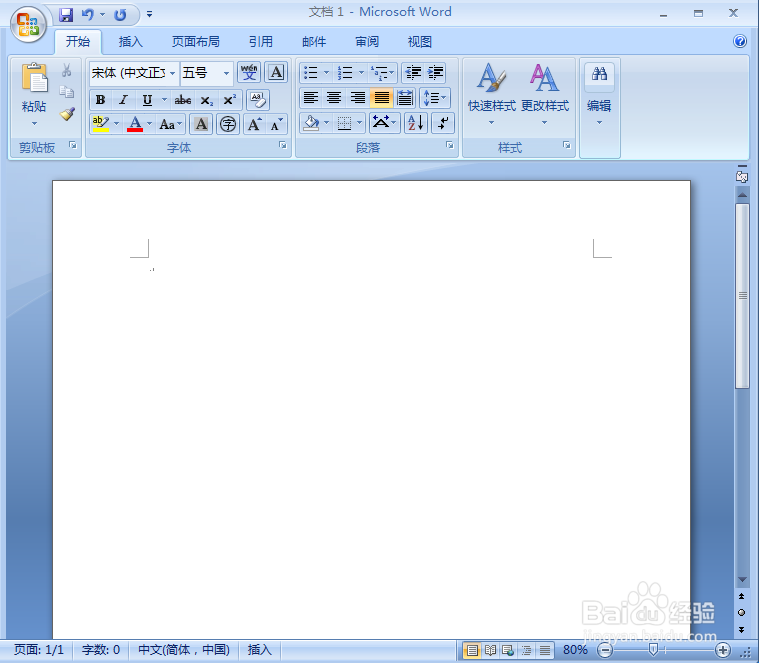Open line spacing dropdown
Screen dimensions: 759x663
pos(435,98)
